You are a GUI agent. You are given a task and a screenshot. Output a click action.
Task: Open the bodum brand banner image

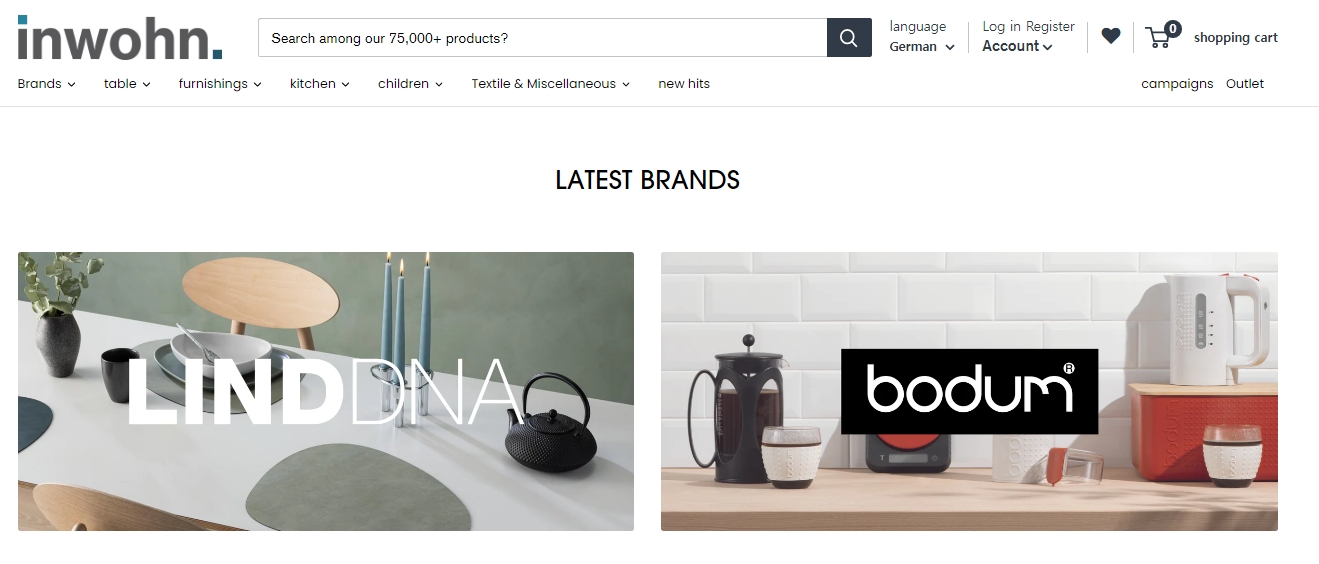(x=969, y=391)
